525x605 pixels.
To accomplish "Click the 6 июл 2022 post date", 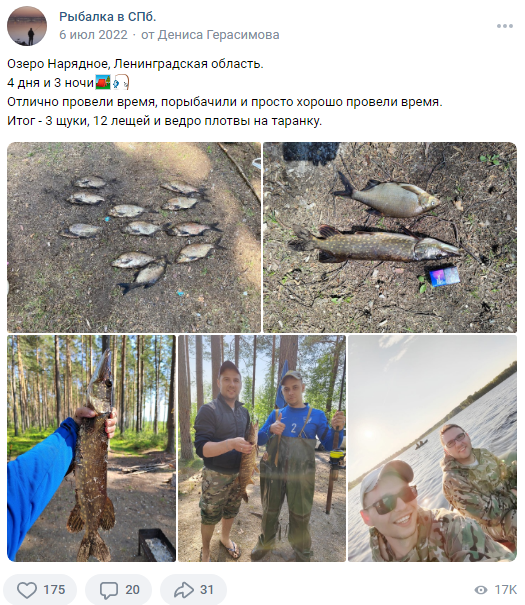I will coord(93,35).
